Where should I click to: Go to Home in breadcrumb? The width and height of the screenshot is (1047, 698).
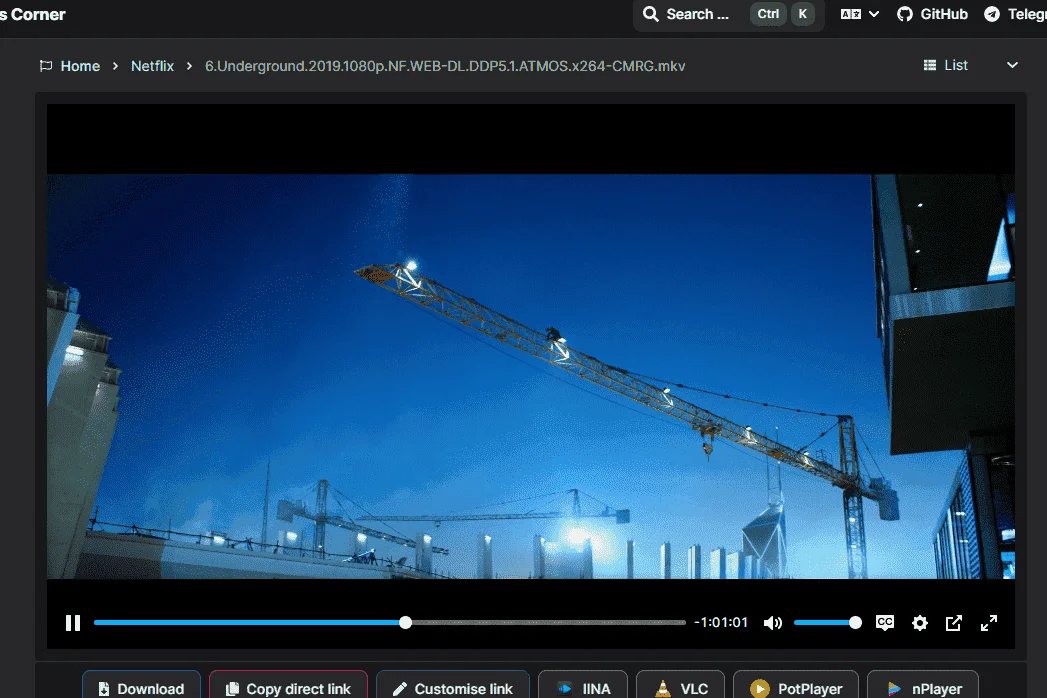click(x=80, y=66)
